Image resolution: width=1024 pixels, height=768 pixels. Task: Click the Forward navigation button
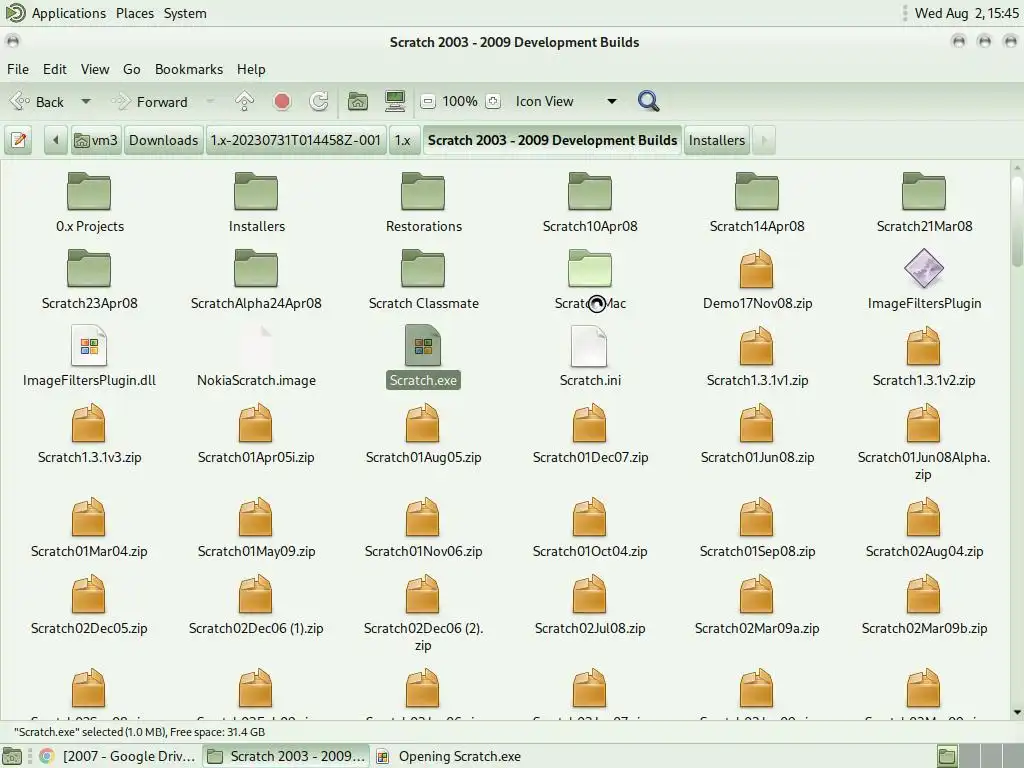point(150,102)
